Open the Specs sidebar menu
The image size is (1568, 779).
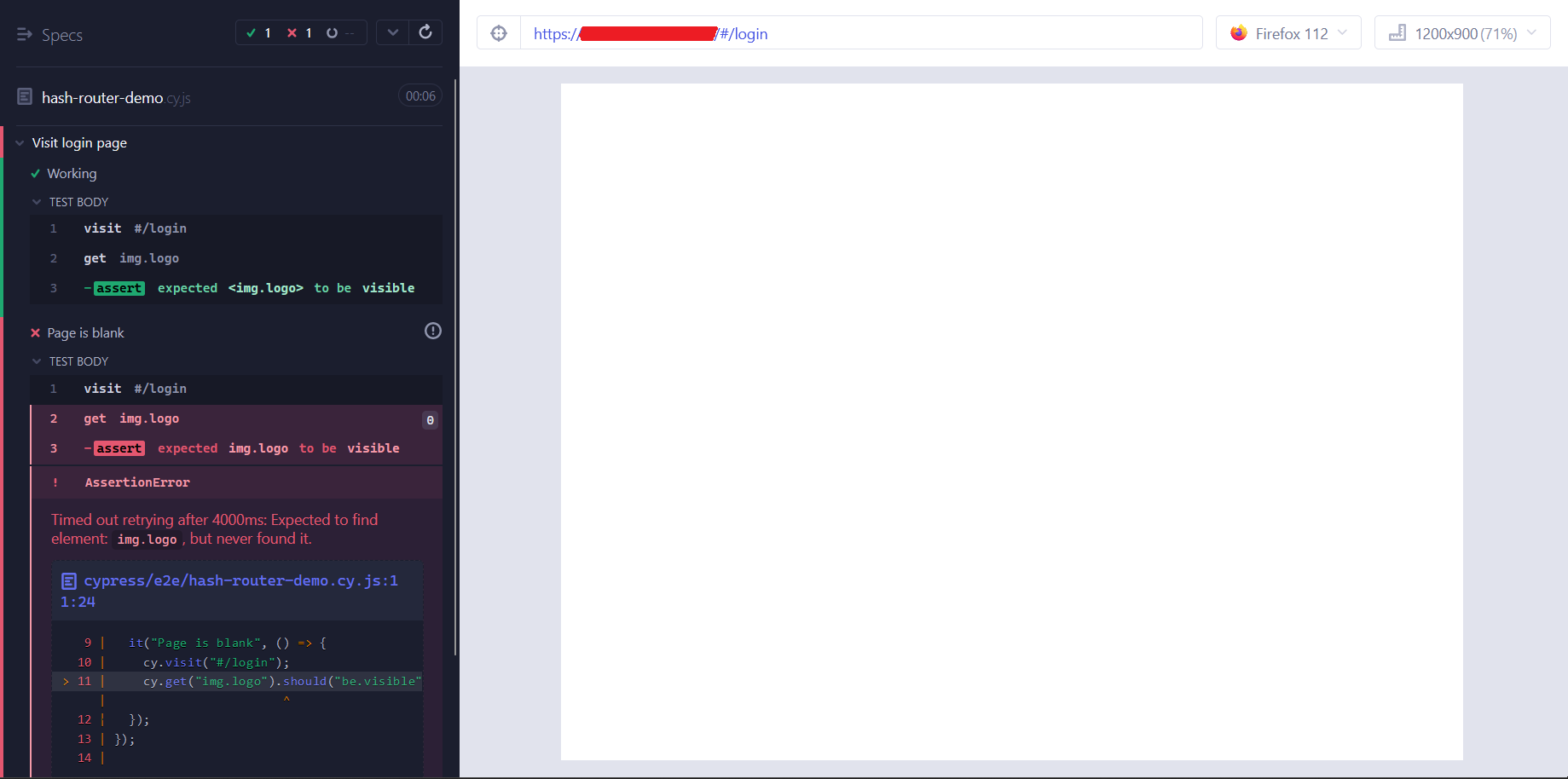click(x=23, y=34)
